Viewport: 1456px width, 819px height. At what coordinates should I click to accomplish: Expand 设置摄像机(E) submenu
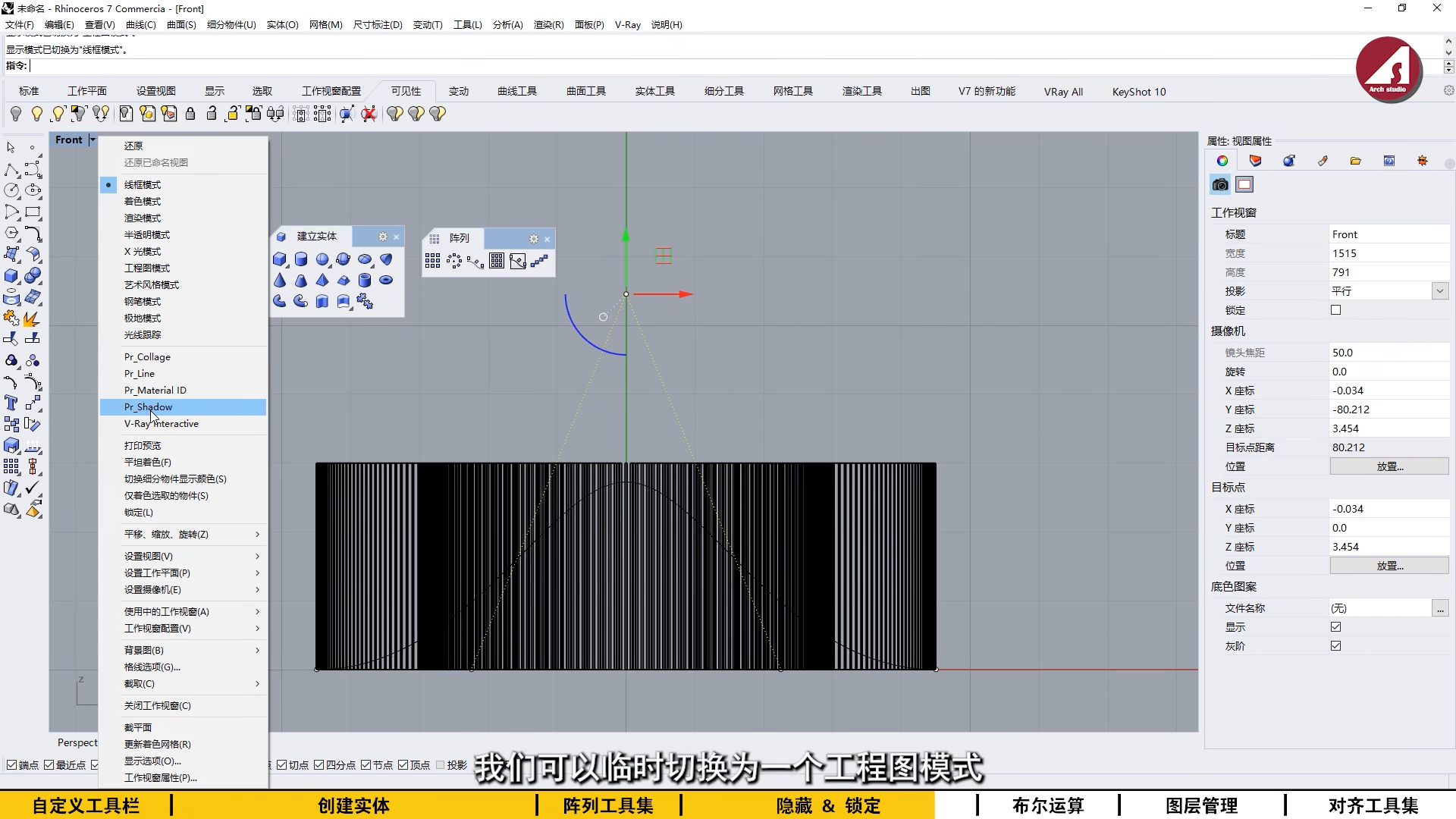tap(183, 590)
